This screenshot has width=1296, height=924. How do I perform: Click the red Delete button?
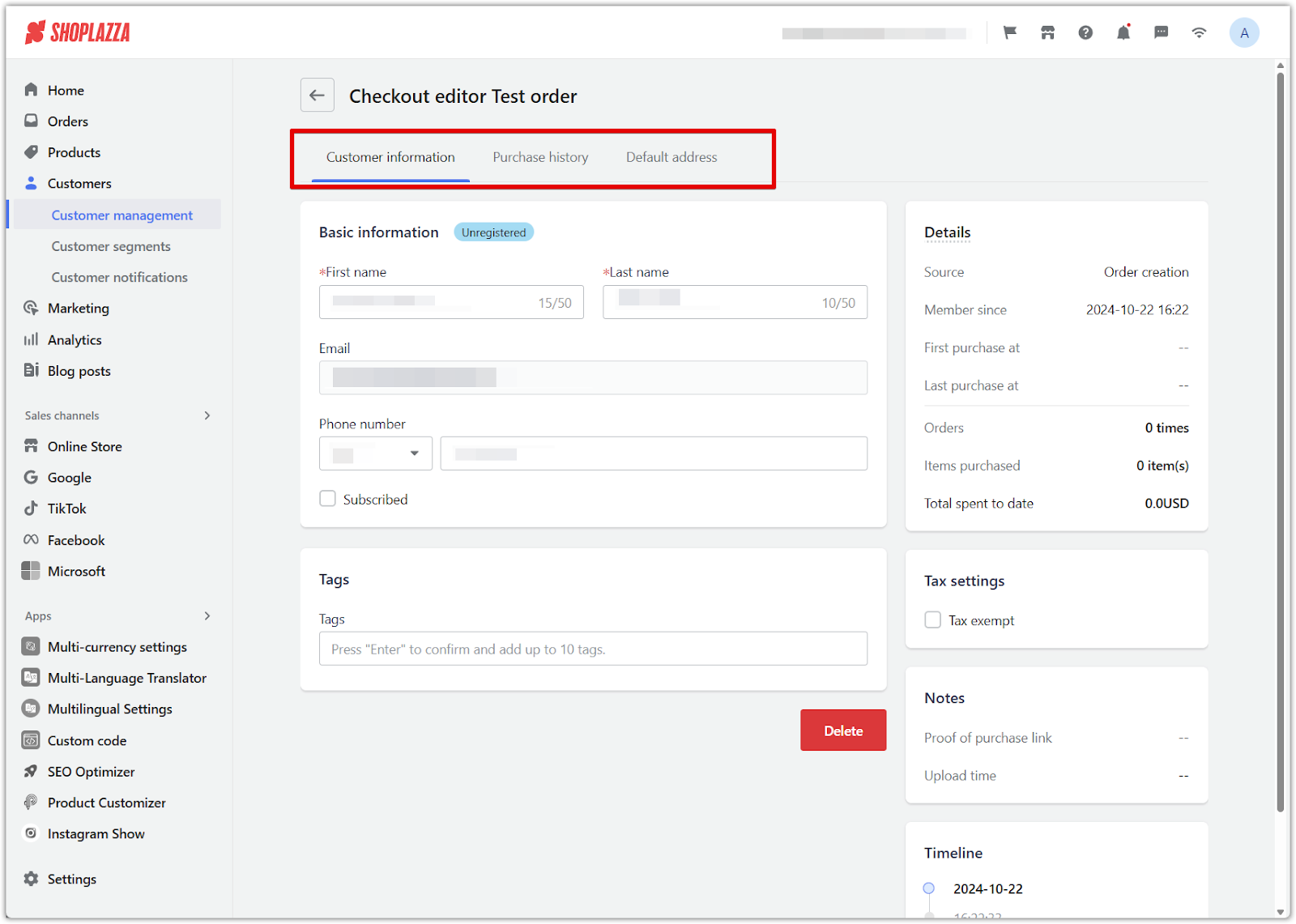[842, 730]
